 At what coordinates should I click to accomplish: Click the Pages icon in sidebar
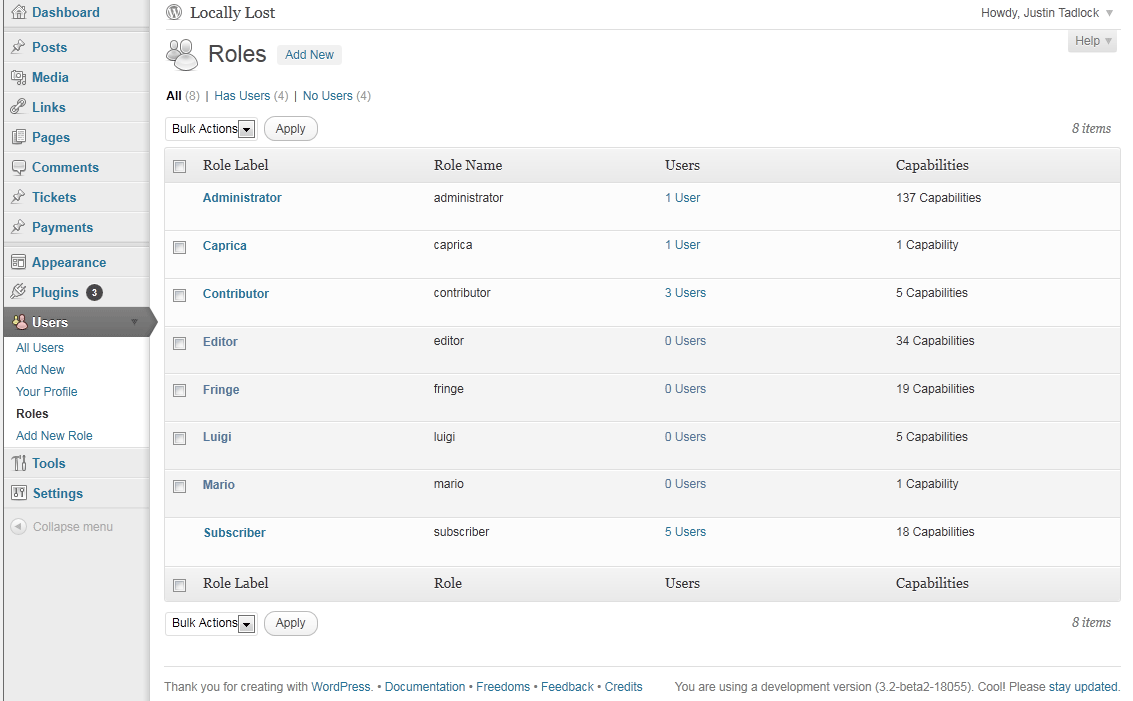pyautogui.click(x=18, y=138)
